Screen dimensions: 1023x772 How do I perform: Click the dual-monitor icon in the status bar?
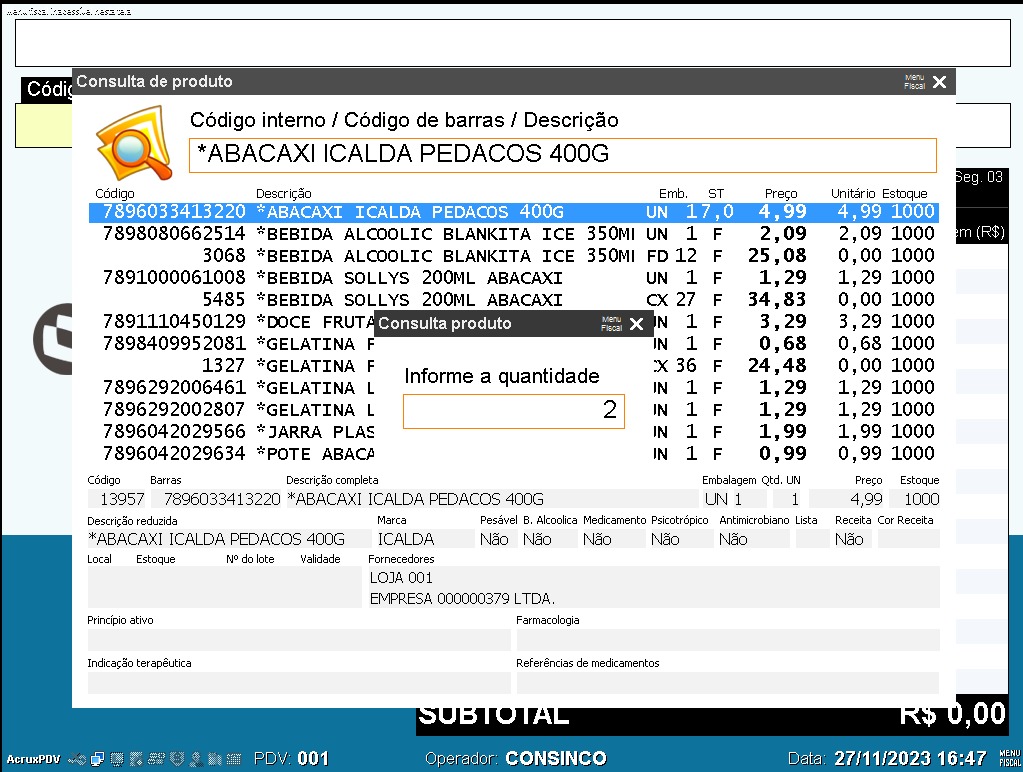97,758
